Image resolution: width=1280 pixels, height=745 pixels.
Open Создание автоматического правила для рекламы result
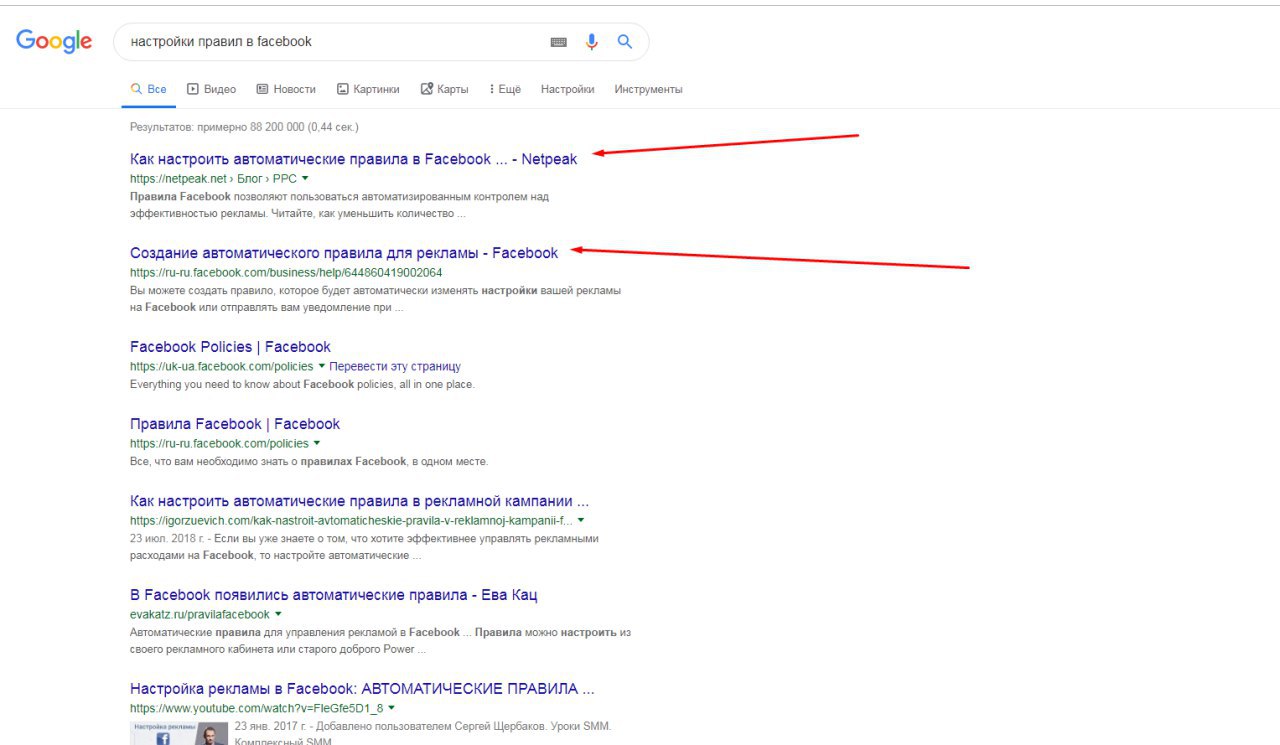[344, 253]
